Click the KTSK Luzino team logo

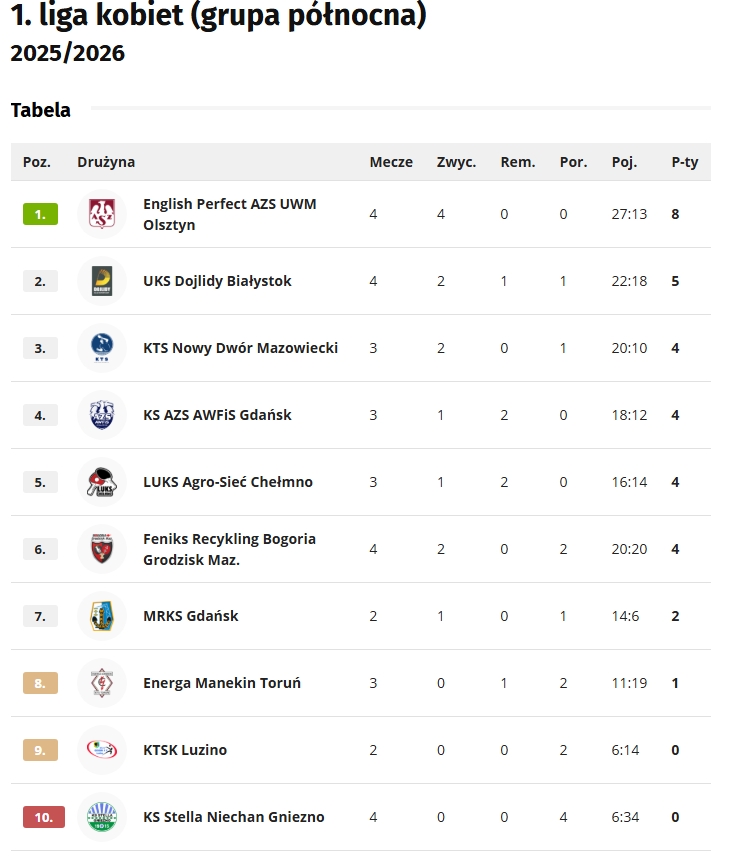point(102,750)
